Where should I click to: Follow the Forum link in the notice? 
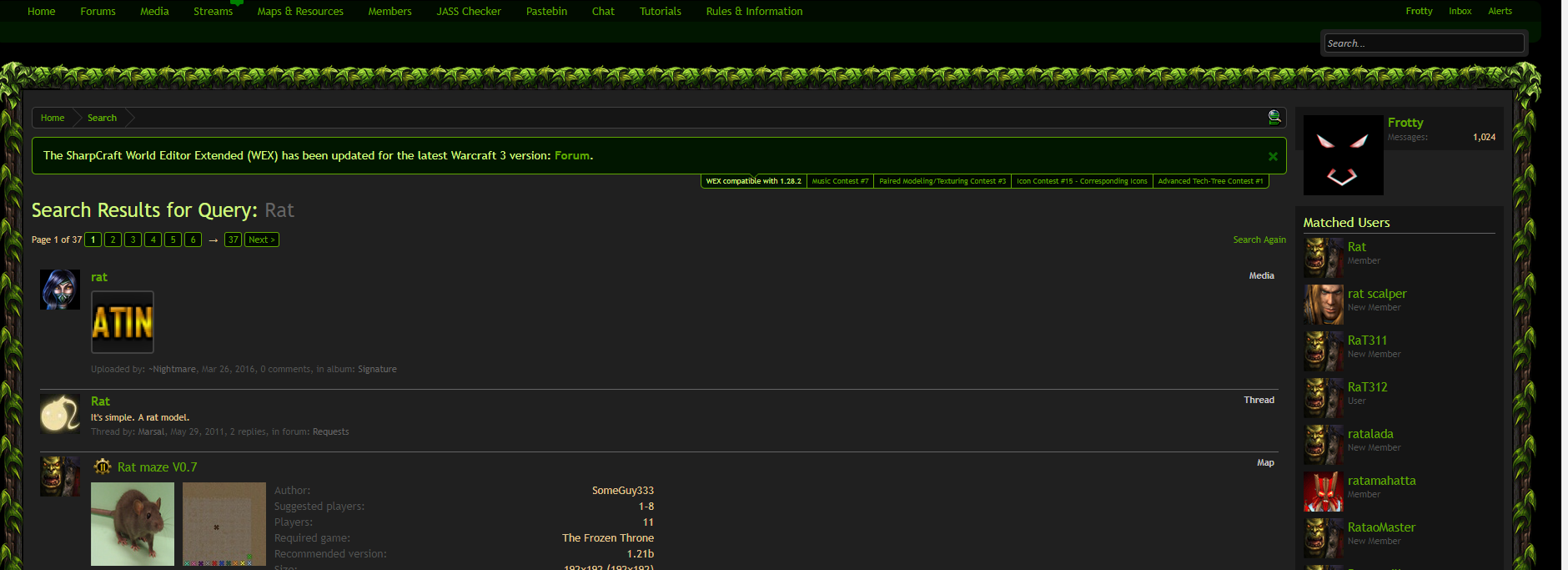click(572, 156)
